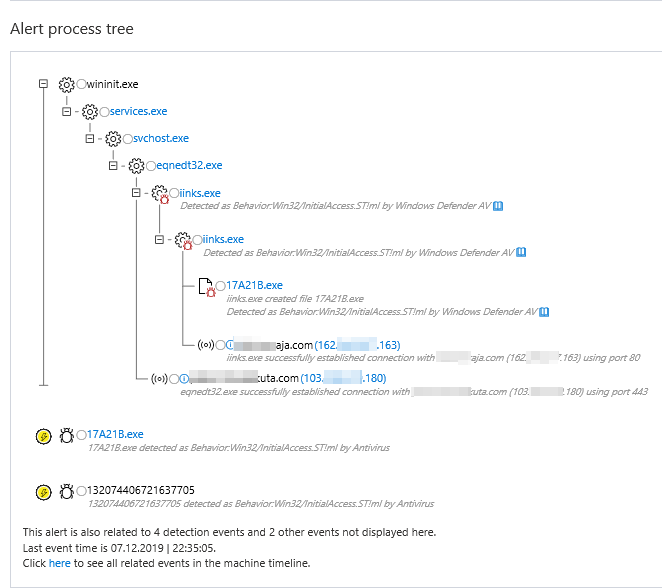
Task: Click the bug icon beside 132074406721637705
Action: 67,491
